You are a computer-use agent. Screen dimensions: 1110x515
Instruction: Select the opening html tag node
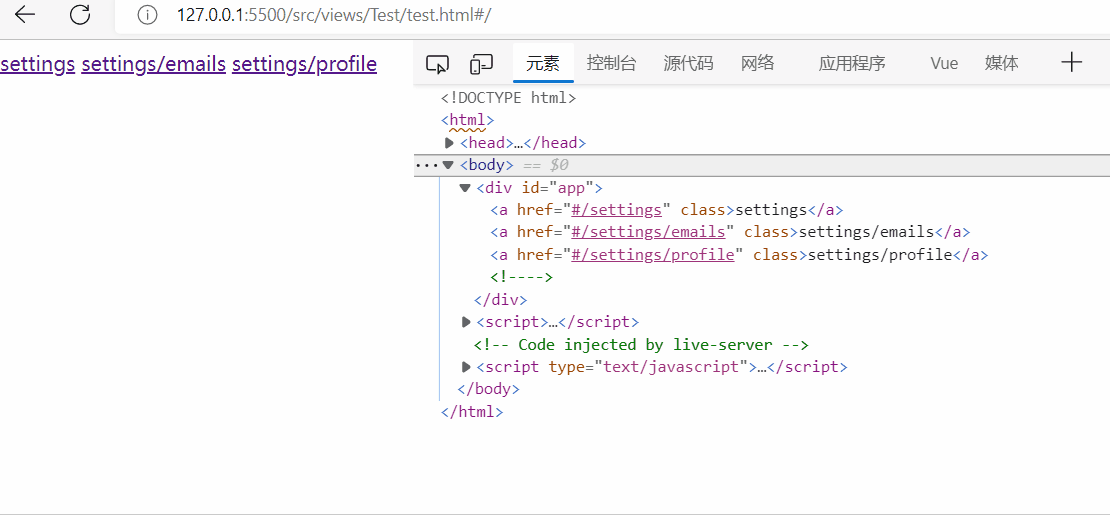pyautogui.click(x=467, y=120)
